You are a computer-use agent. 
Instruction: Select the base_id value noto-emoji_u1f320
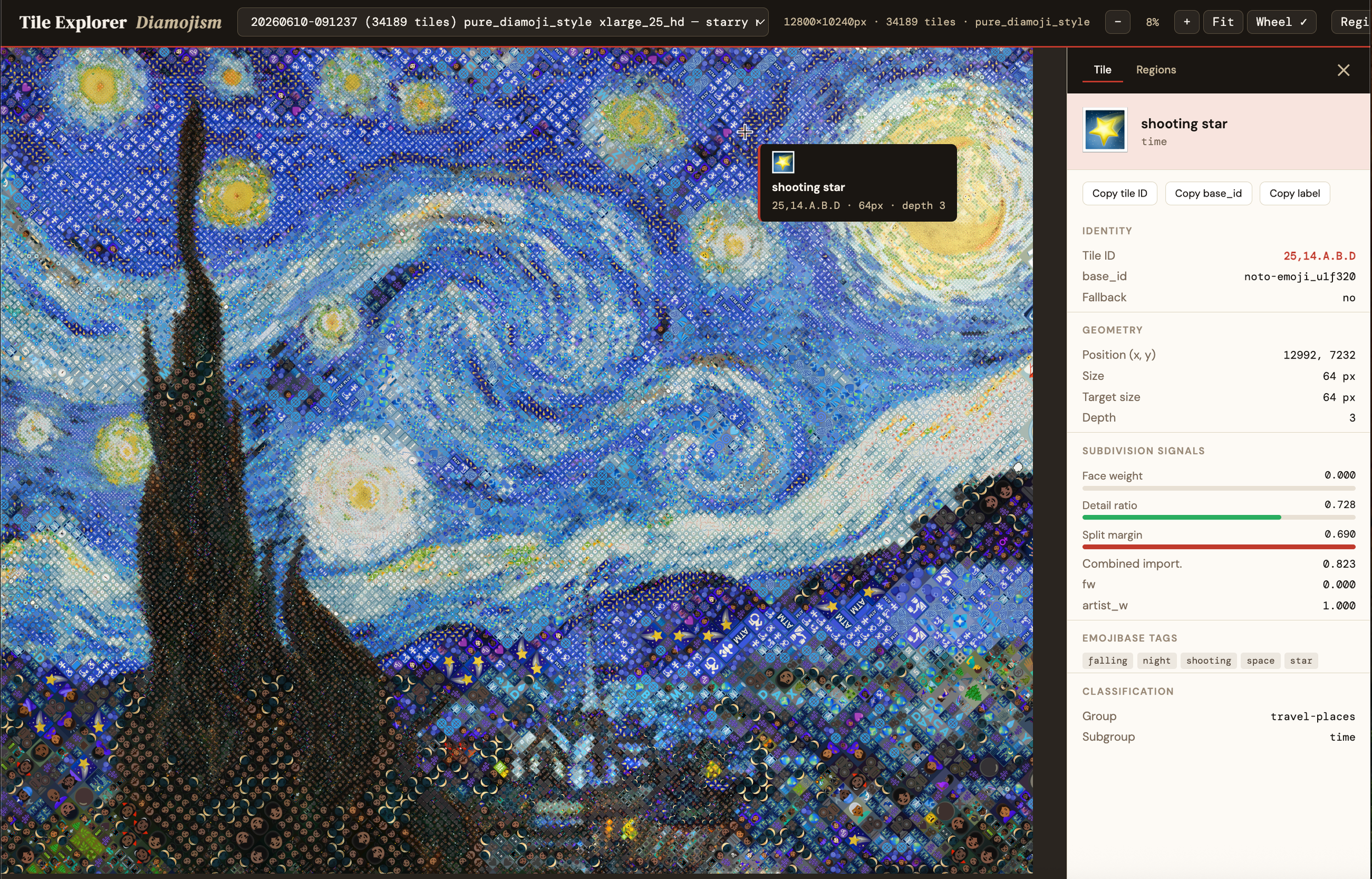(1299, 277)
